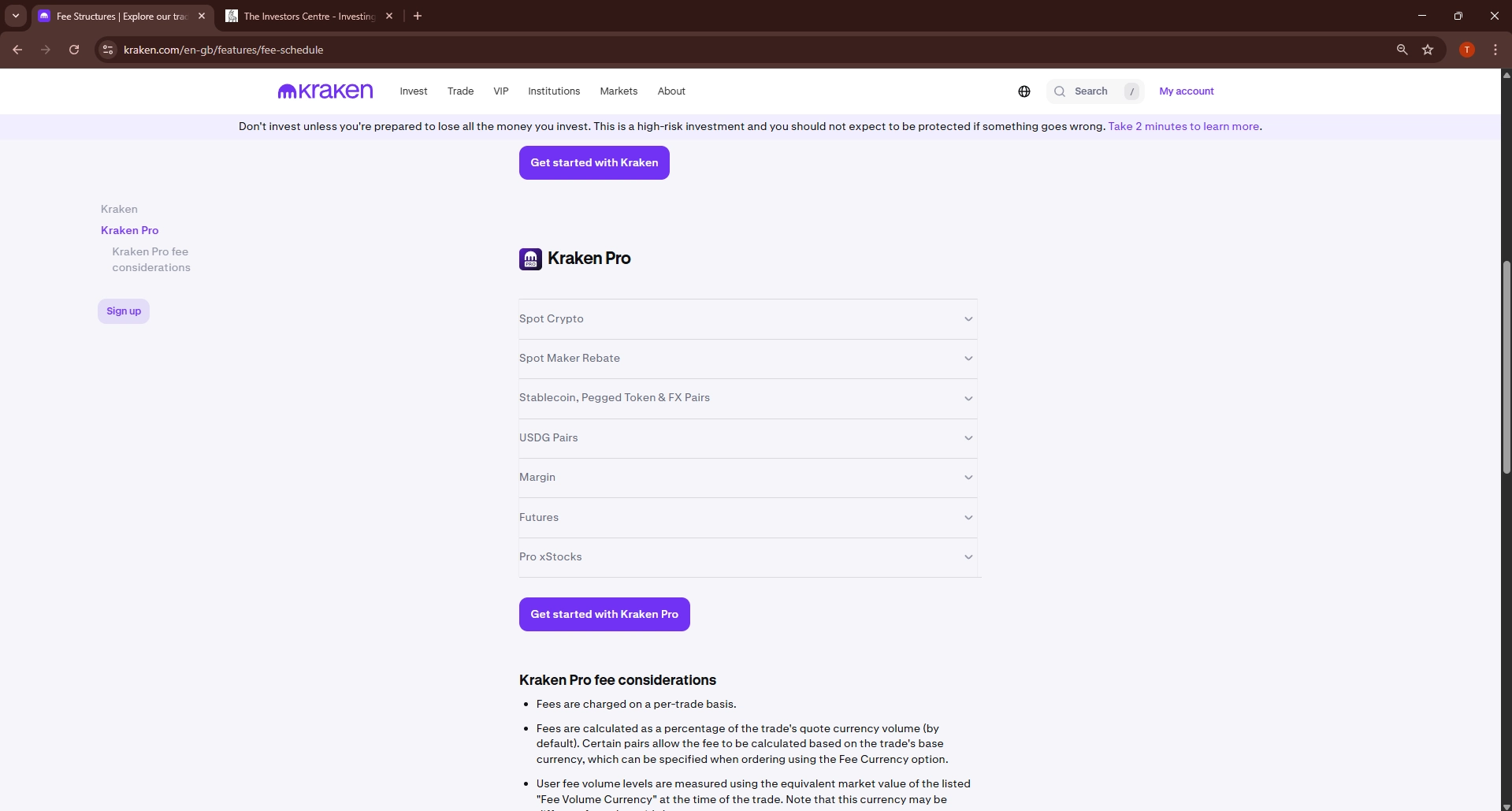Viewport: 1512px width, 811px height.
Task: Open the language globe selector
Action: point(1024,91)
